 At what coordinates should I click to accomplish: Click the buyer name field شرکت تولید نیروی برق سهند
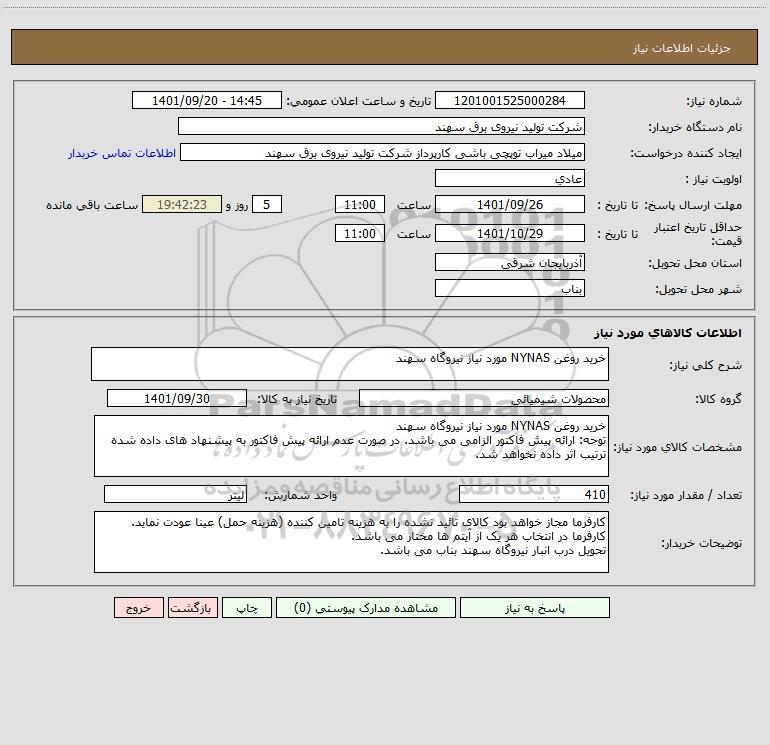coord(381,127)
